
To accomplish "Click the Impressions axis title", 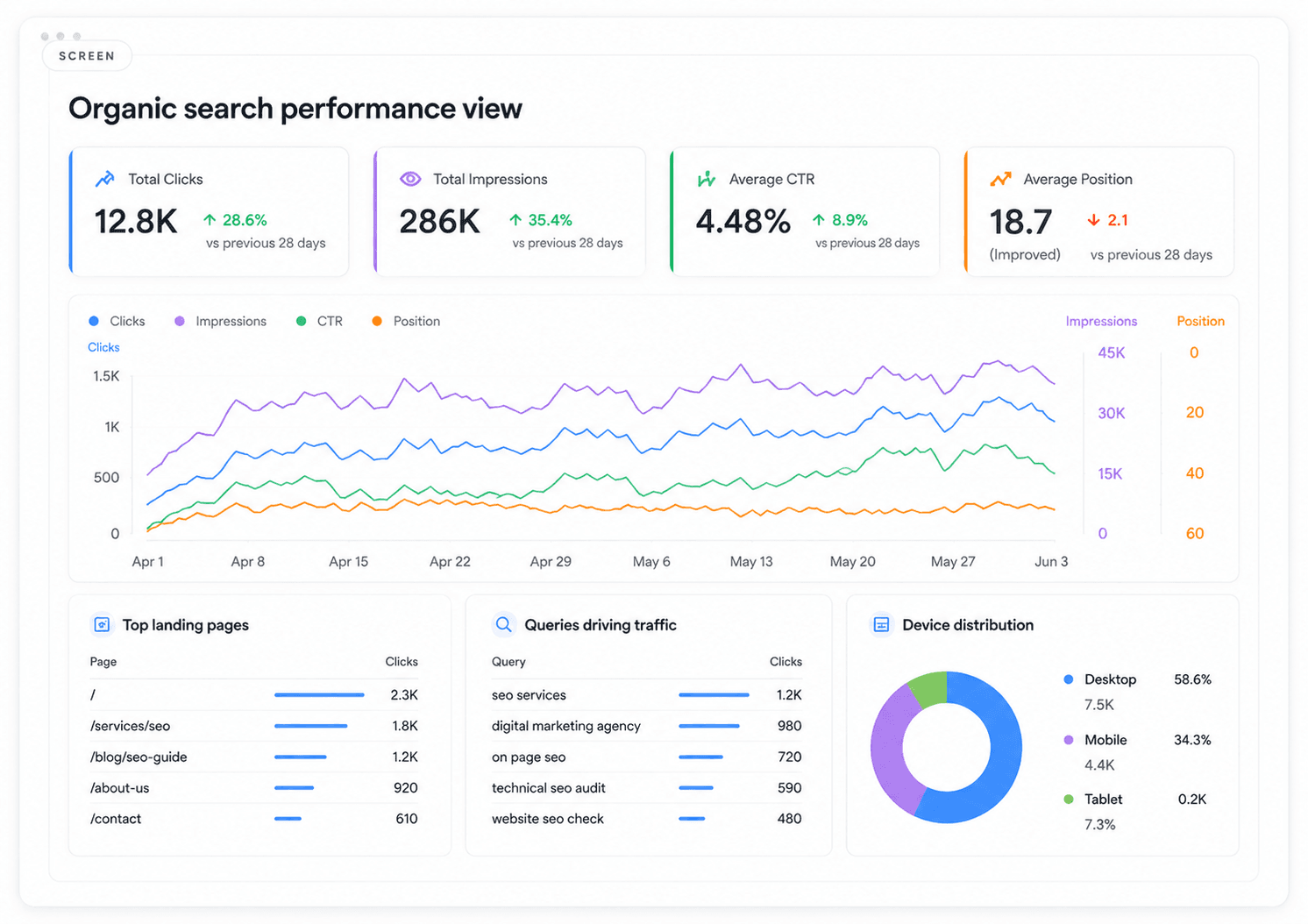I will point(1101,321).
